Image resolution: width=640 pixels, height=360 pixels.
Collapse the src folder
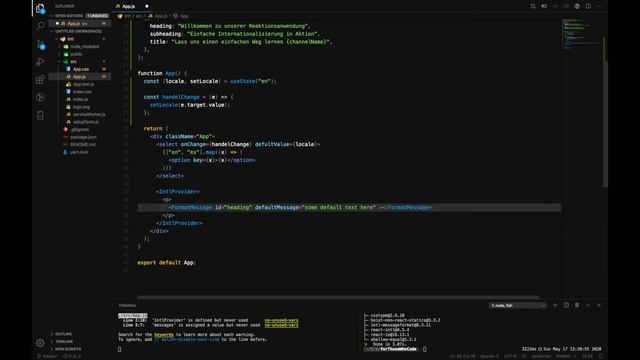[x=81, y=62]
